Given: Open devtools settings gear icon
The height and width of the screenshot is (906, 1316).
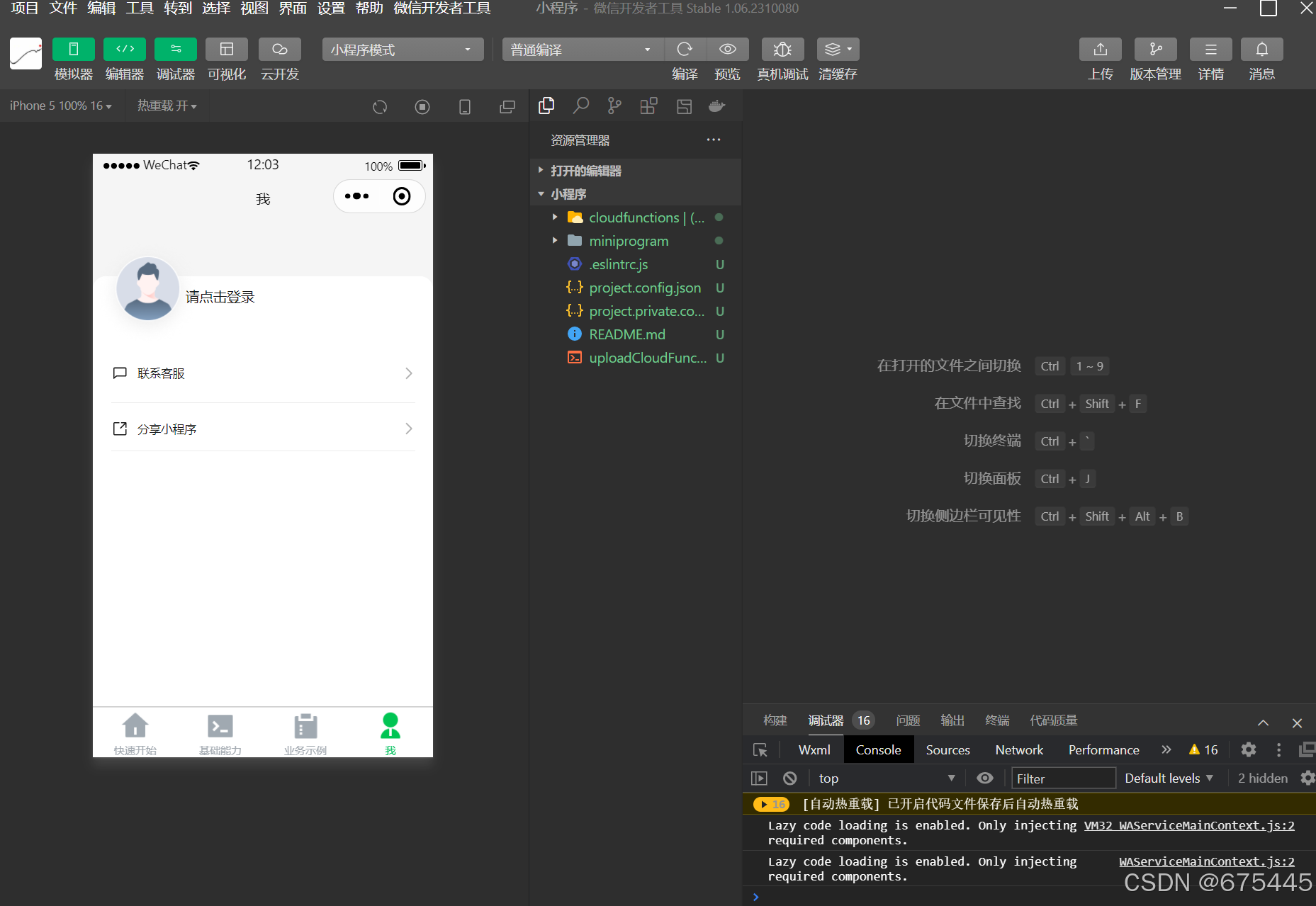Looking at the screenshot, I should pyautogui.click(x=1249, y=749).
